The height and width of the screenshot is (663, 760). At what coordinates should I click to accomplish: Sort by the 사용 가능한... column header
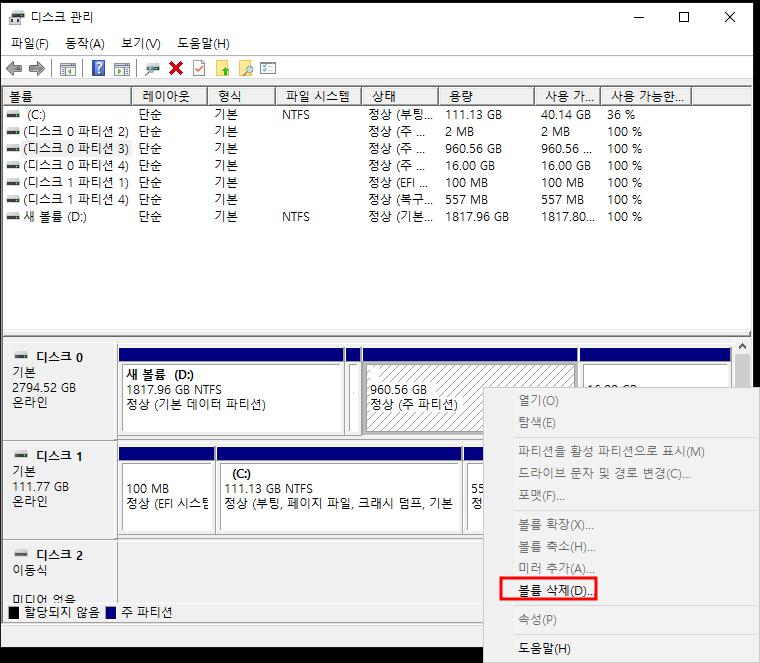point(646,96)
